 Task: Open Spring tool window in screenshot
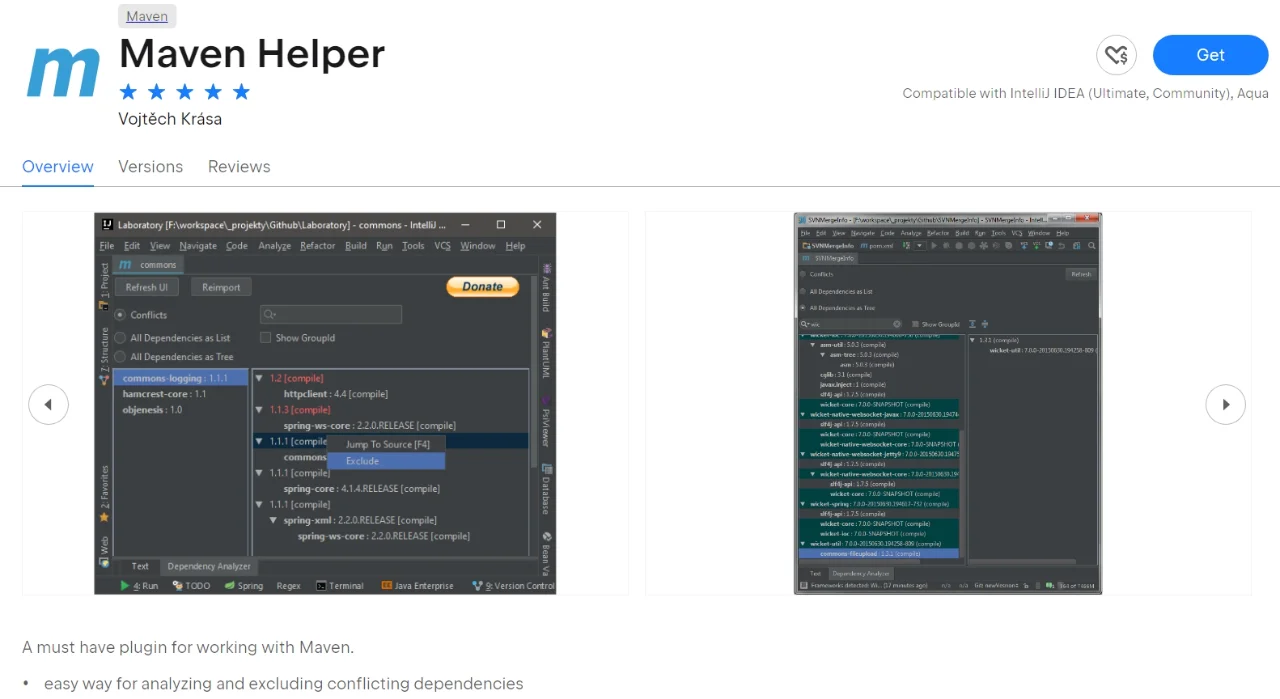coord(244,586)
